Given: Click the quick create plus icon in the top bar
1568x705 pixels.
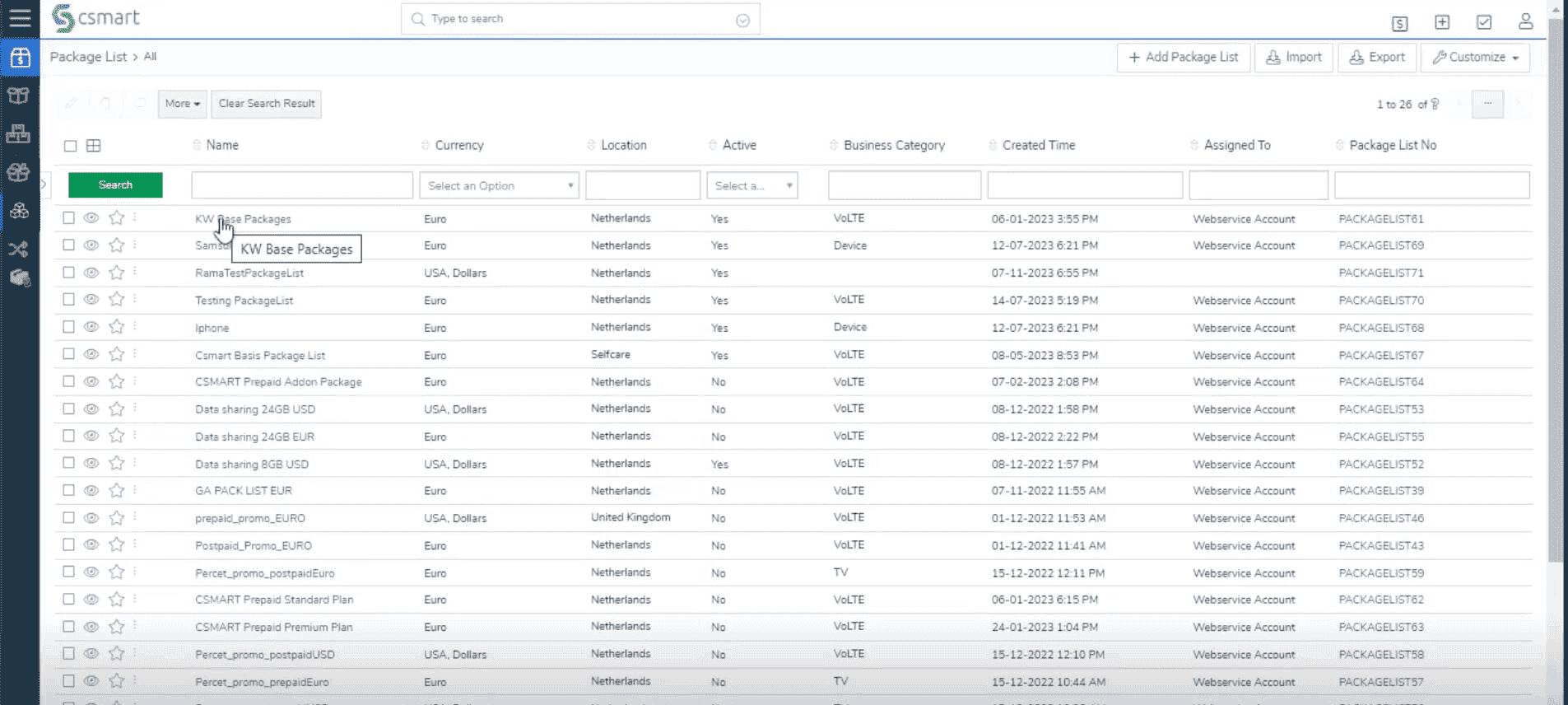Looking at the screenshot, I should tap(1442, 22).
